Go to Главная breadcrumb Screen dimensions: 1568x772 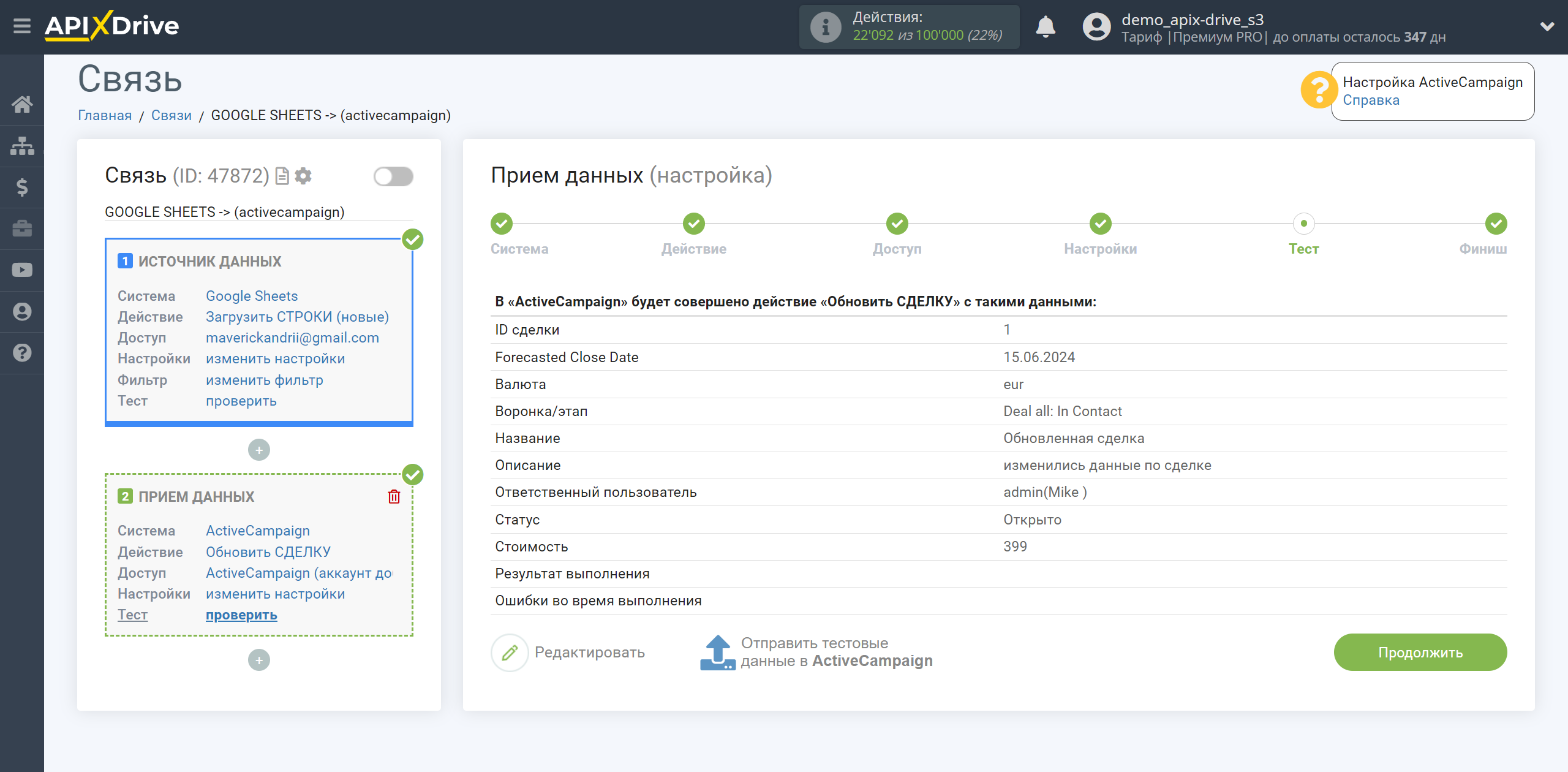pyautogui.click(x=105, y=116)
